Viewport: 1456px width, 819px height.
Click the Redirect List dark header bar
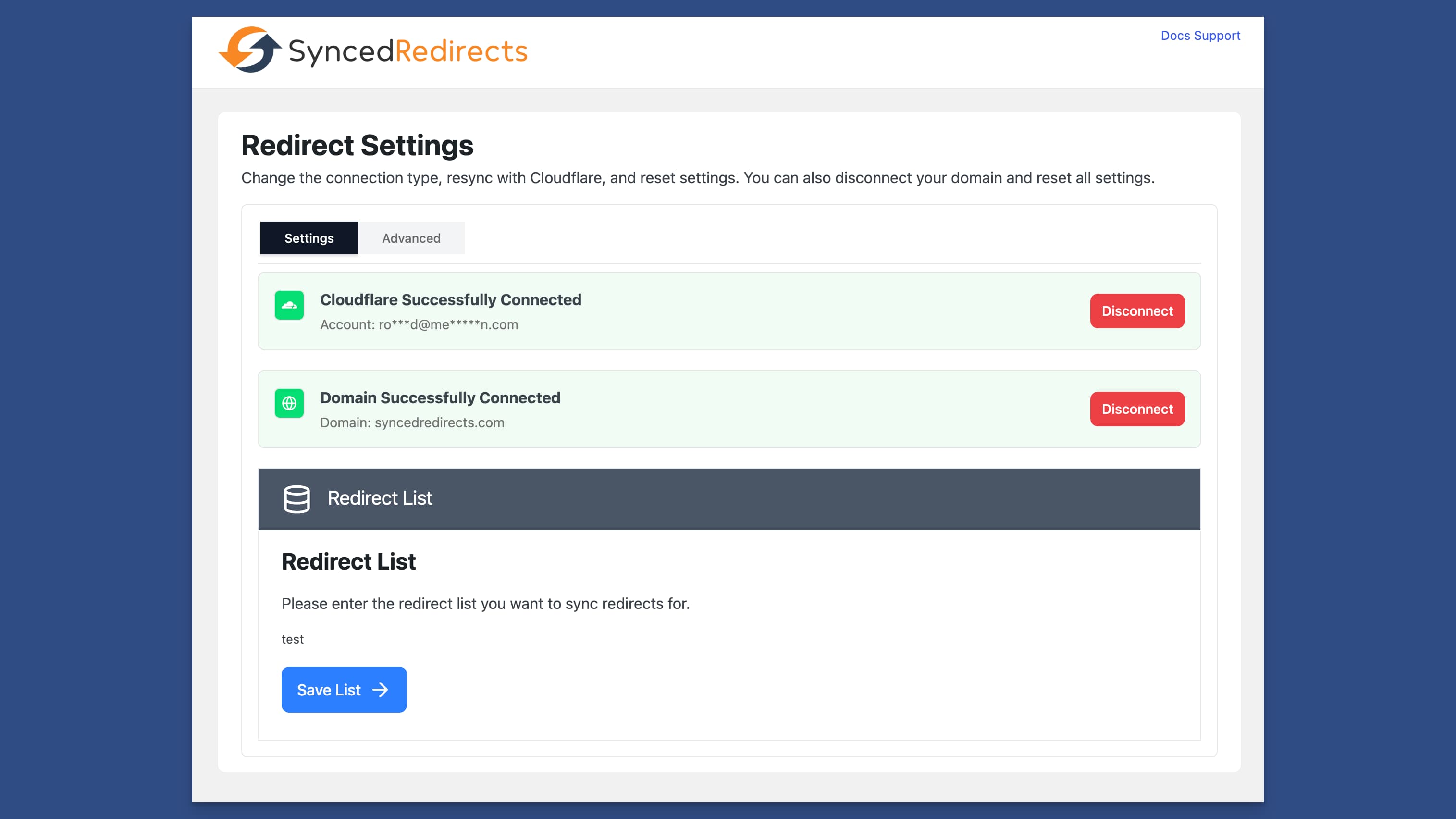tap(729, 498)
